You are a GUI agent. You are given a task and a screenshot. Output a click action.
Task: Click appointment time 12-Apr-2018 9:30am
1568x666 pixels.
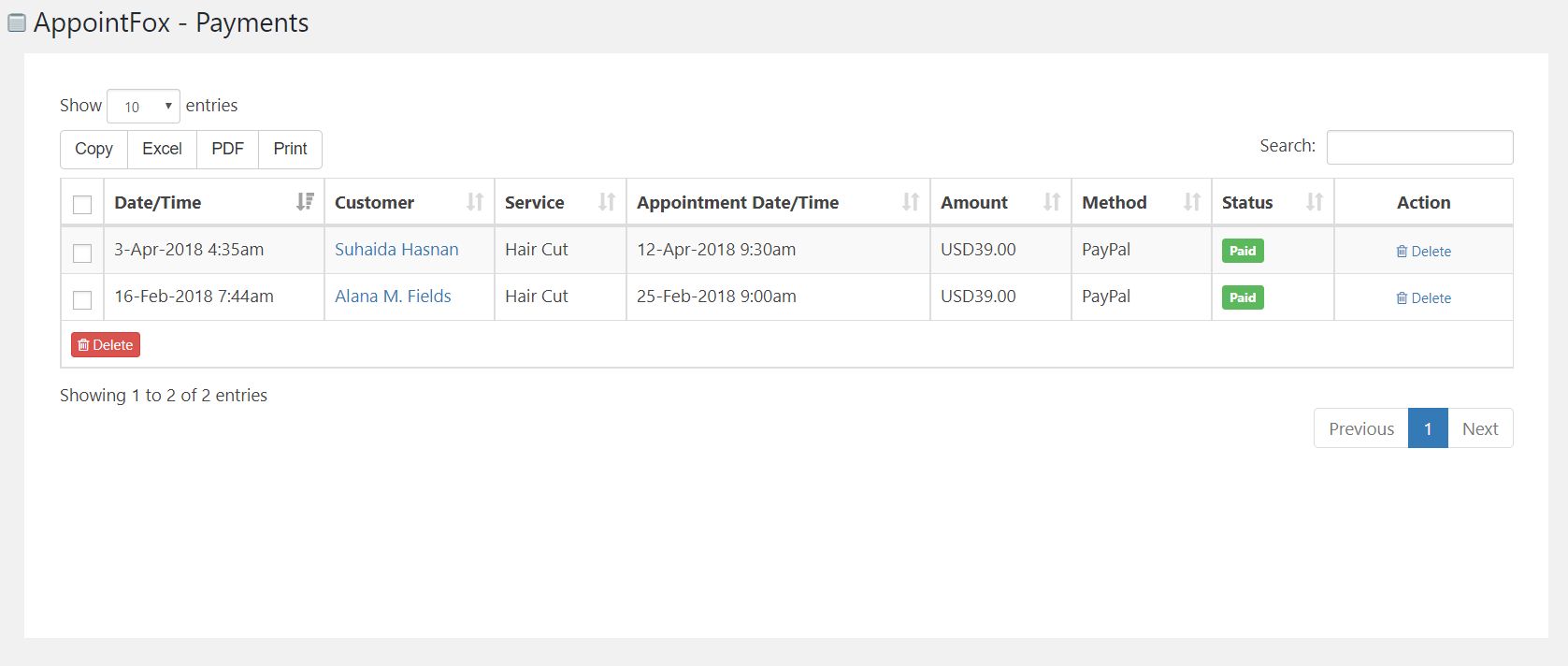(716, 250)
